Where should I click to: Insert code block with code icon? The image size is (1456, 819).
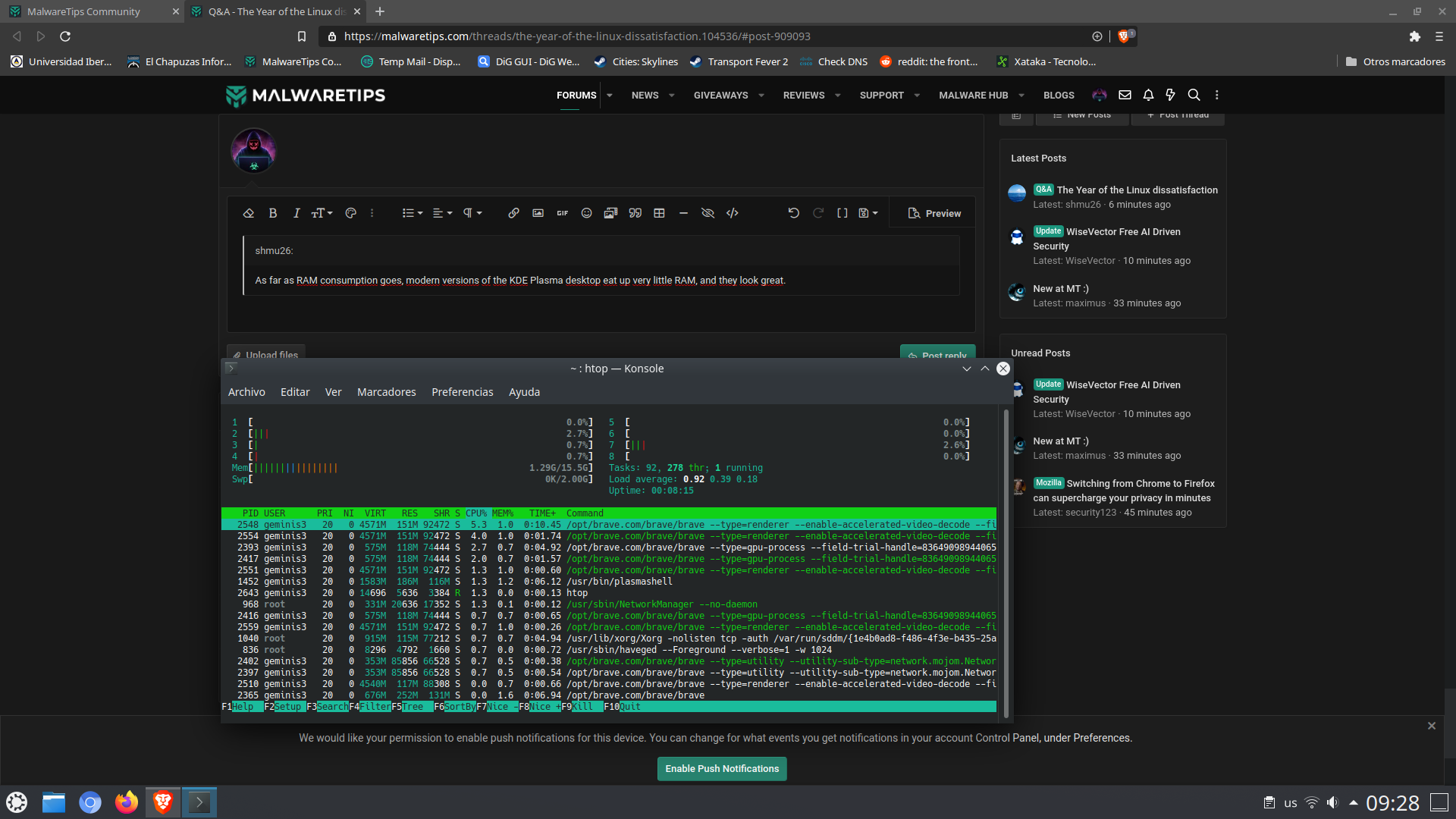(732, 213)
